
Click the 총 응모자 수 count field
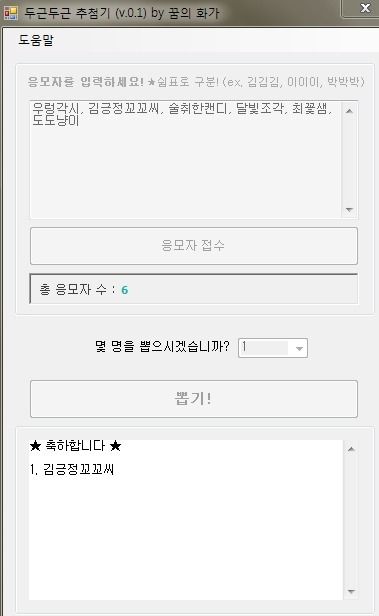point(194,289)
